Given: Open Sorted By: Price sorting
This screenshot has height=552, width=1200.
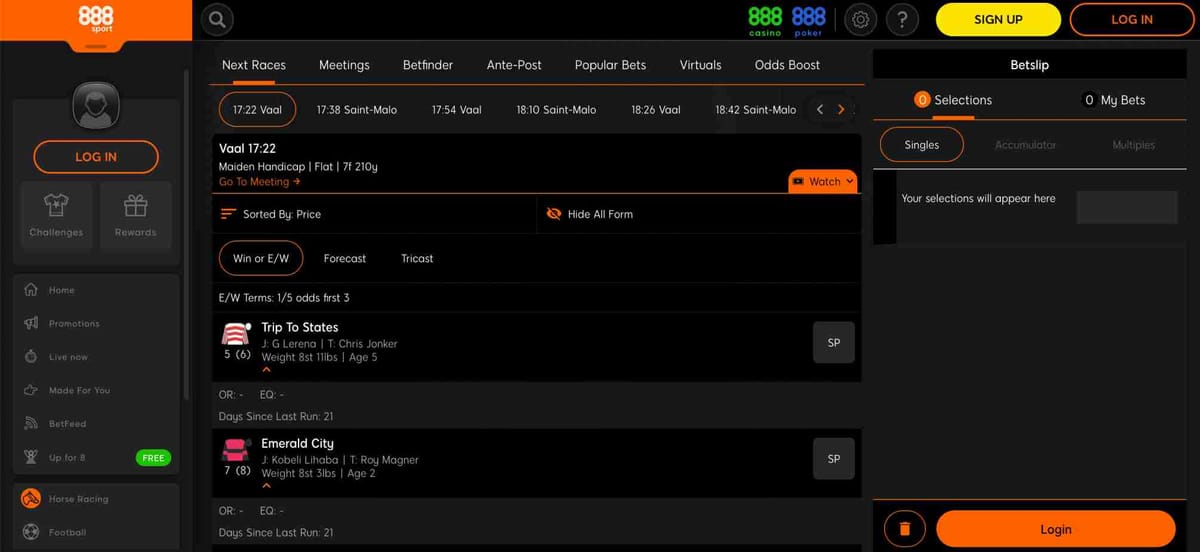Looking at the screenshot, I should [x=270, y=214].
